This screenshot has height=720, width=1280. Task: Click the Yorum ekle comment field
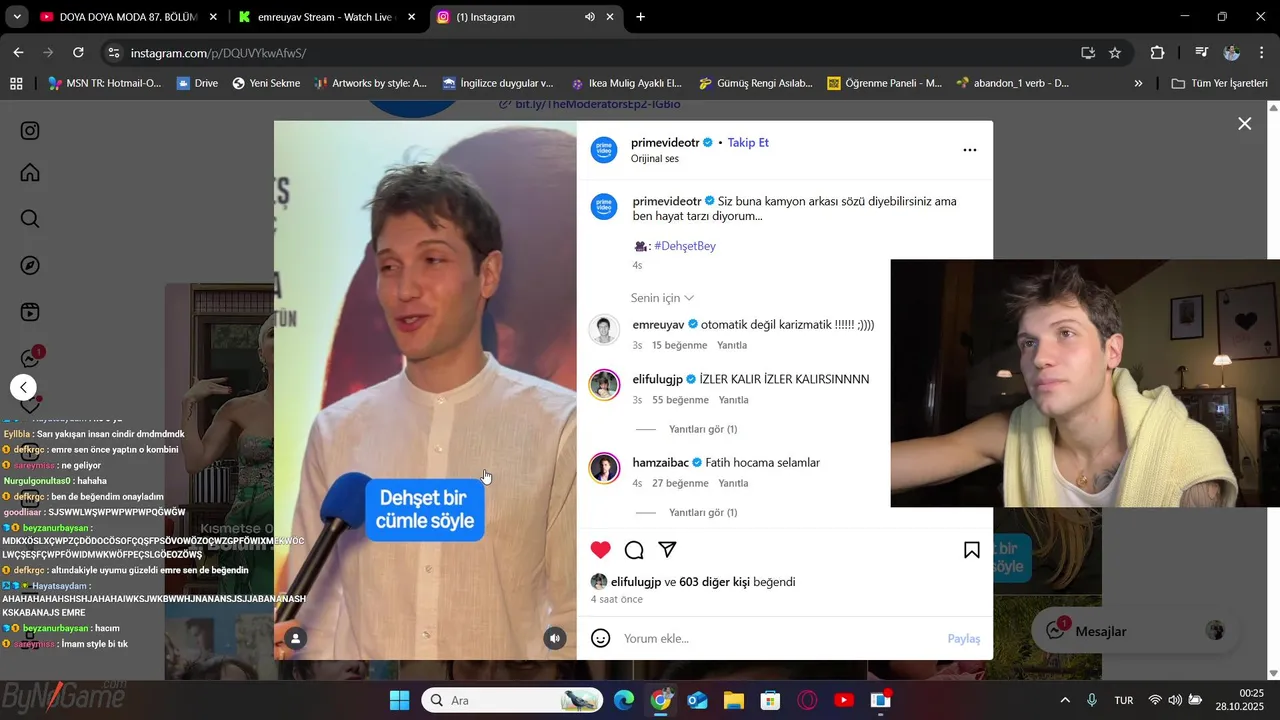tap(780, 638)
